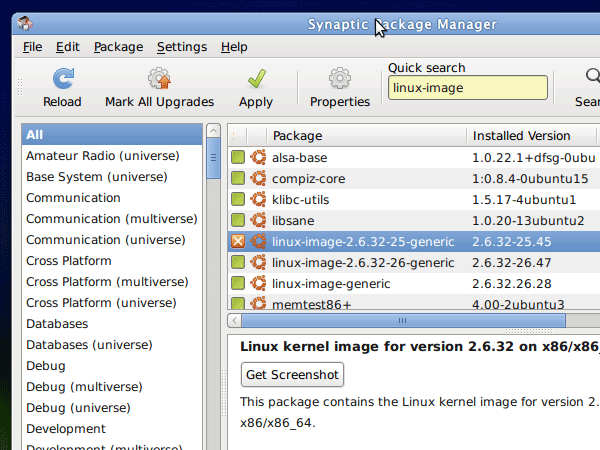Select the Cross Platform category

112,261
